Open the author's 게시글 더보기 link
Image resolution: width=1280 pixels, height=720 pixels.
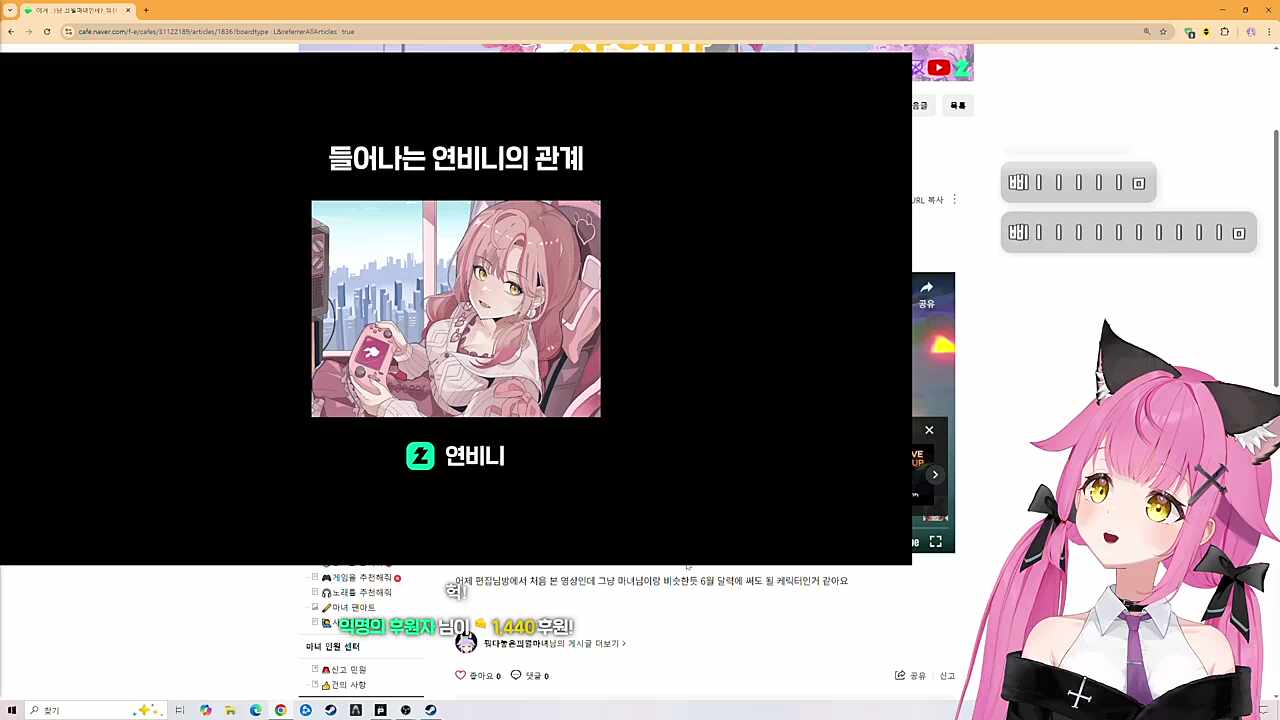pyautogui.click(x=555, y=644)
